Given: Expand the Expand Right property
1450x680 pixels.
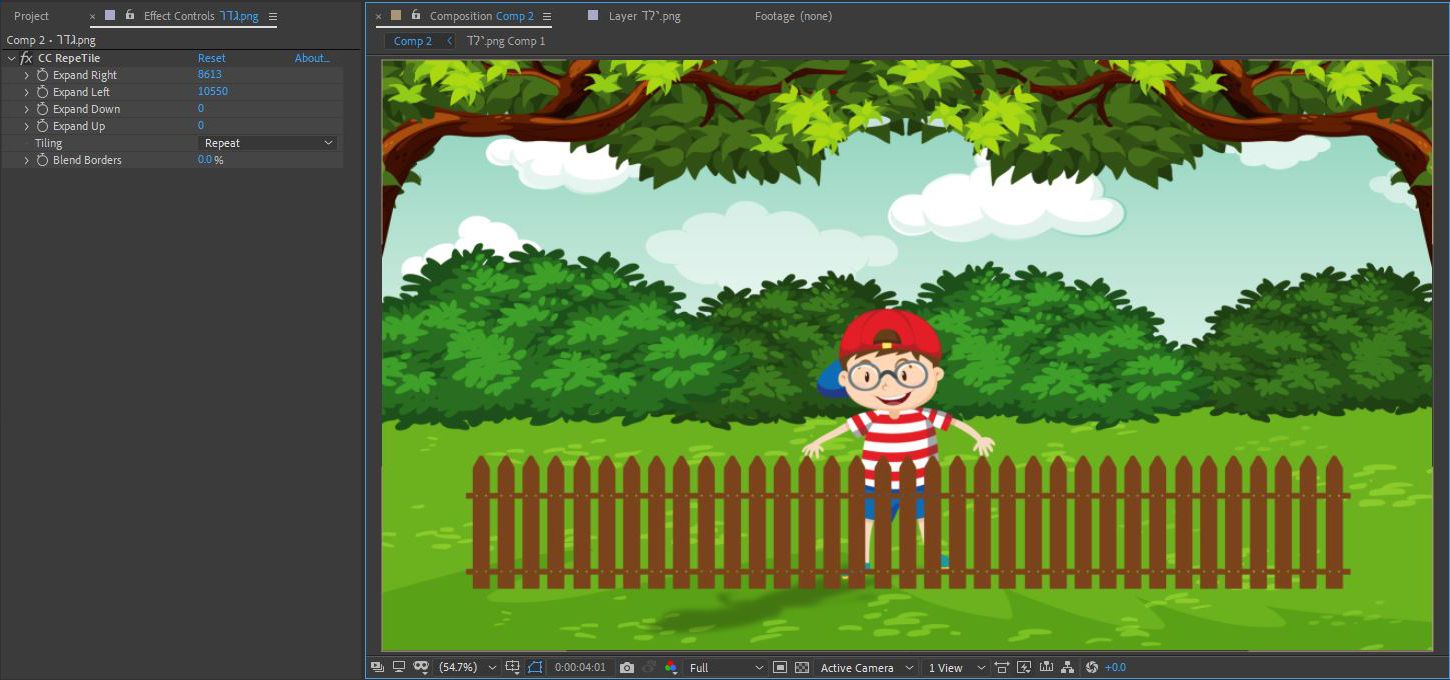Looking at the screenshot, I should (27, 75).
